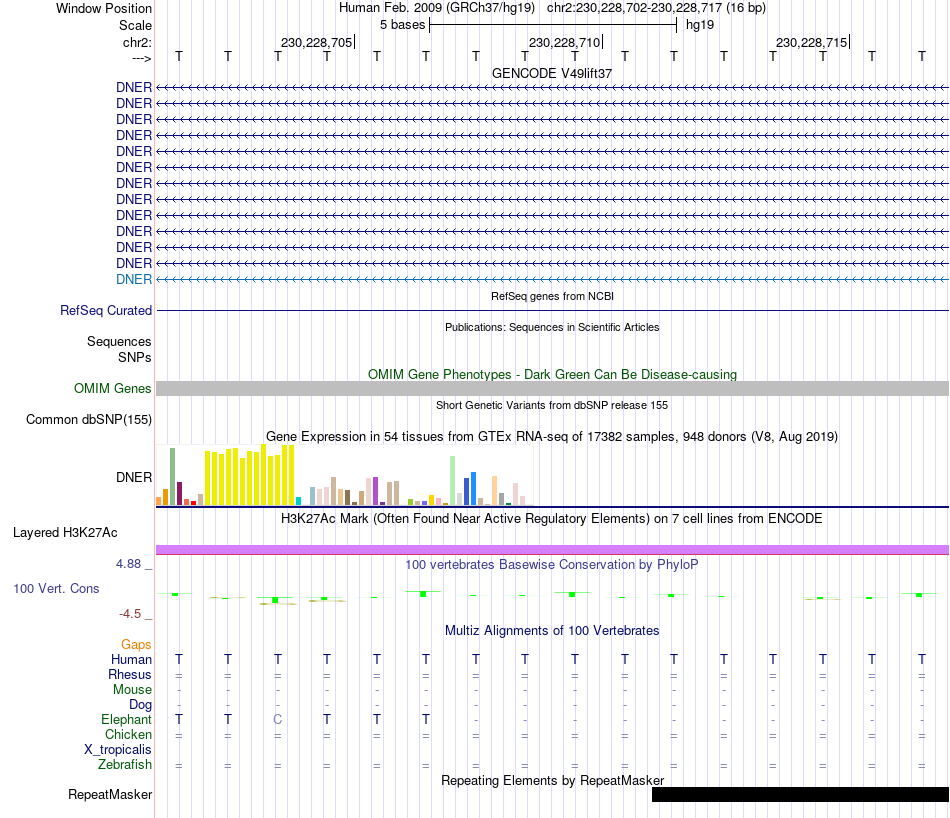This screenshot has width=950, height=818.
Task: Click the light green GTEx expression bar
Action: [453, 480]
